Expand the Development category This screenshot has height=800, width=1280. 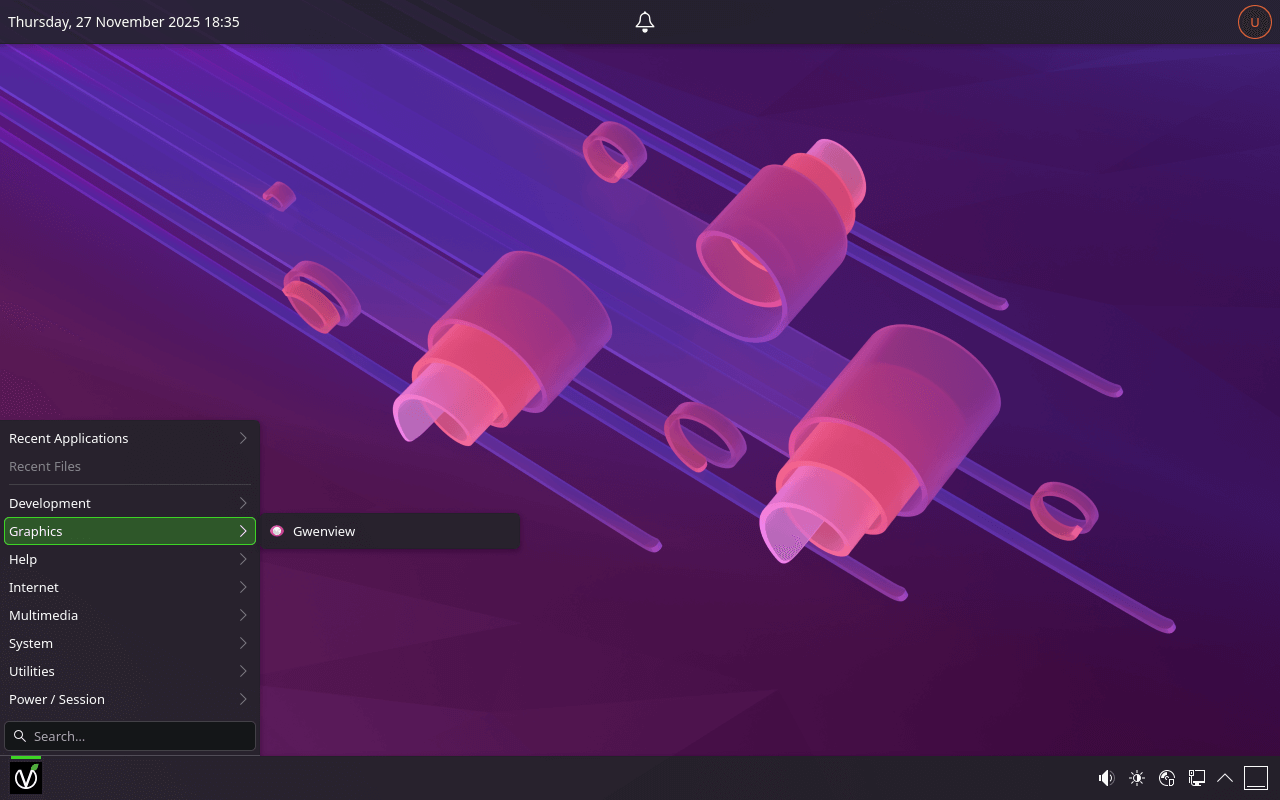[129, 503]
